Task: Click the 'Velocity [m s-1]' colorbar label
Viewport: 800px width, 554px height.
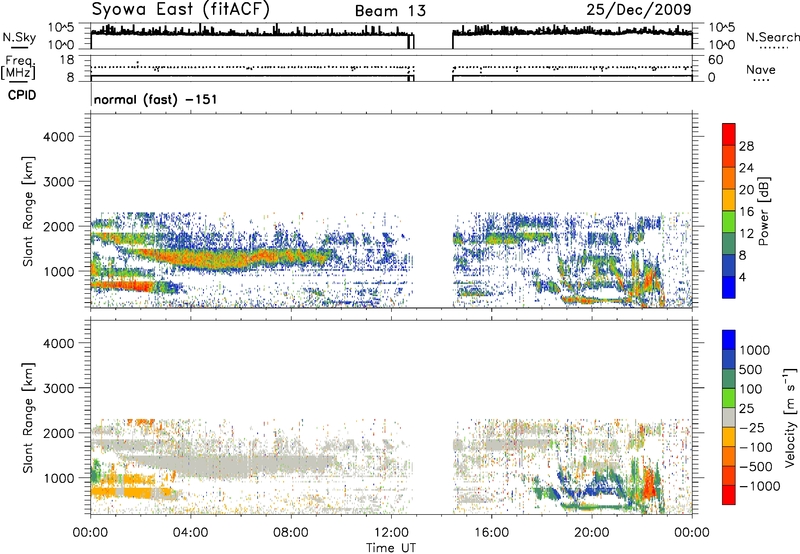Action: (x=790, y=417)
